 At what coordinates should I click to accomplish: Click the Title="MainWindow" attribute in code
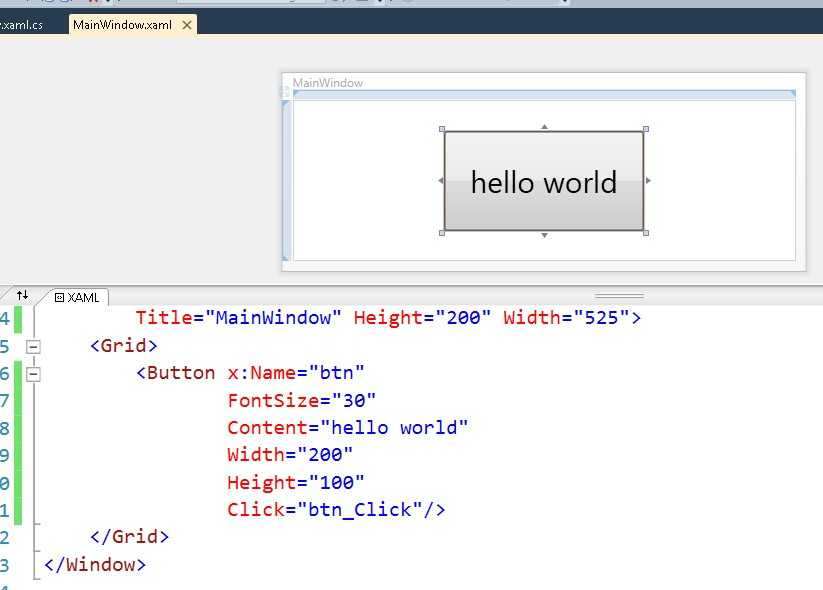pos(238,318)
